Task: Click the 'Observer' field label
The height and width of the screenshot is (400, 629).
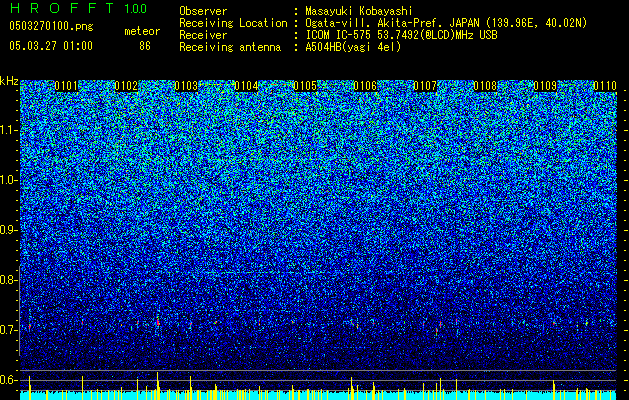Action: [x=203, y=11]
